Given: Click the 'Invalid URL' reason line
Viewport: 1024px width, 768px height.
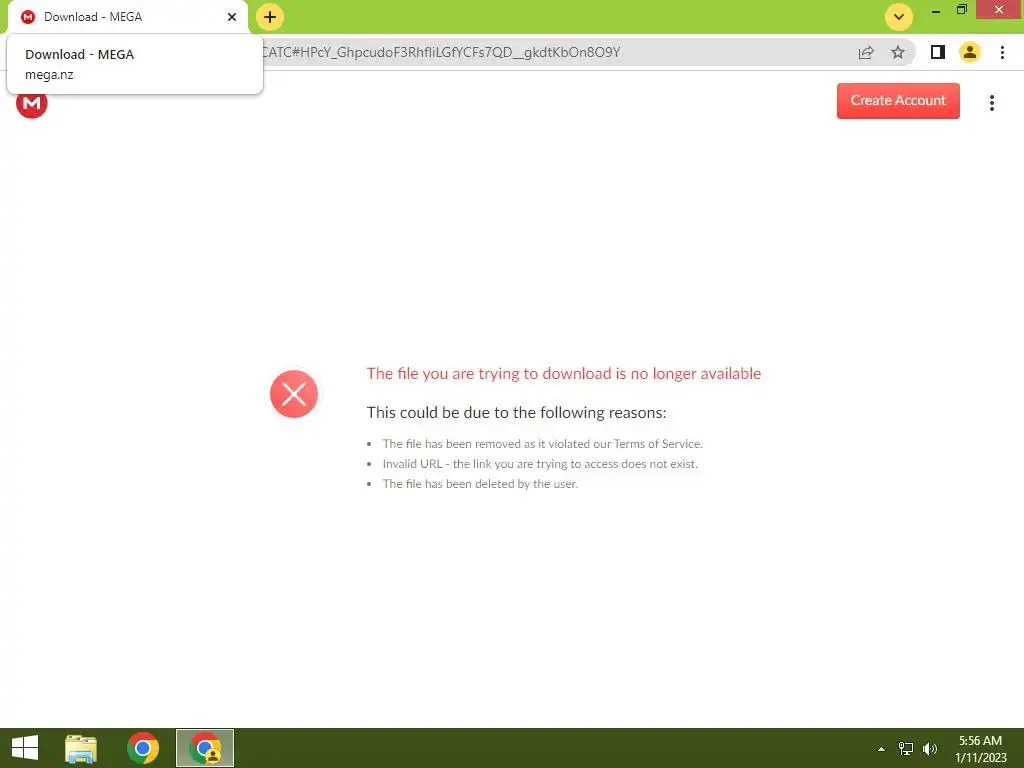Looking at the screenshot, I should click(540, 464).
